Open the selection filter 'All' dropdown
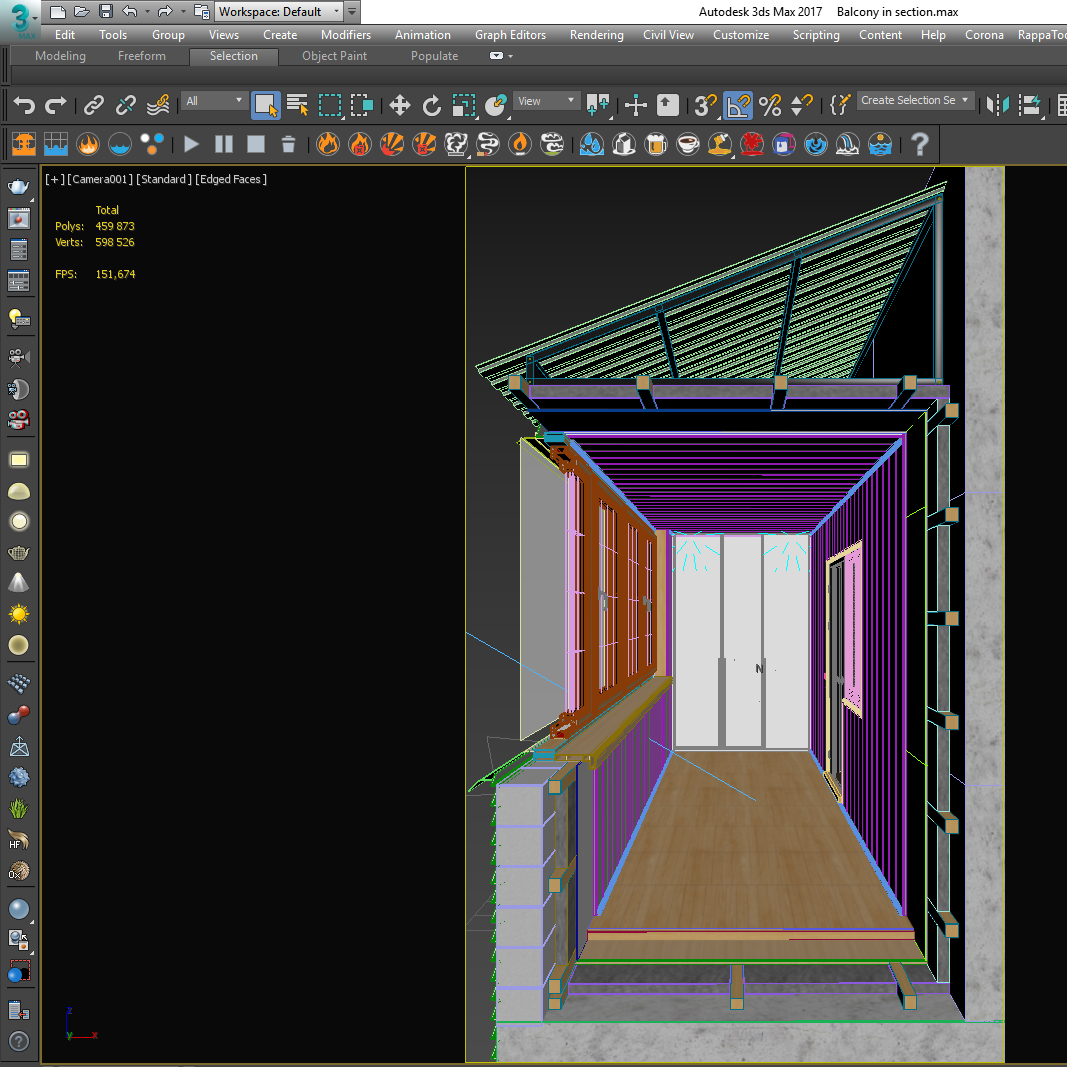Image resolution: width=1067 pixels, height=1067 pixels. (214, 101)
